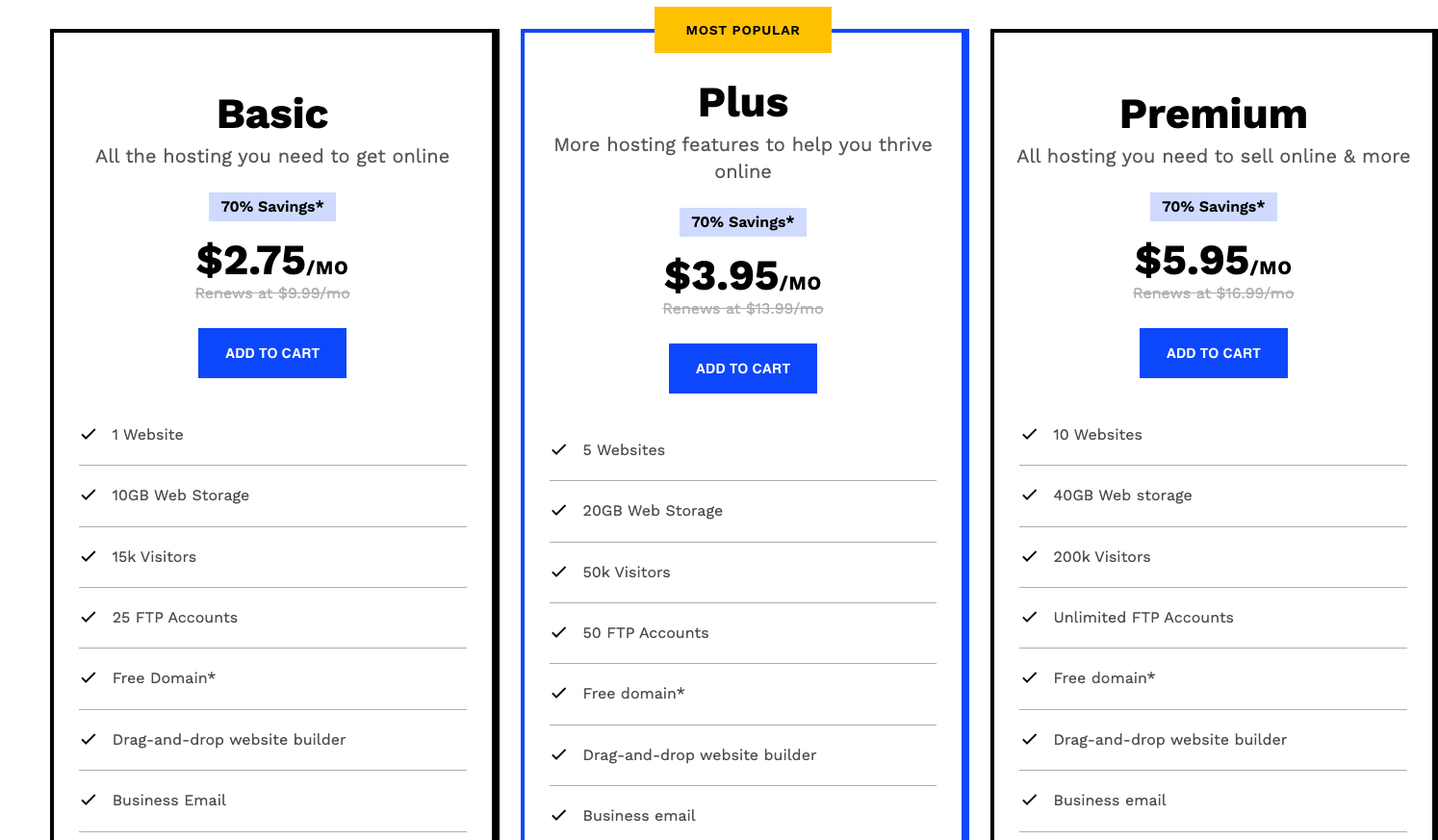Click the 70% Savings badge on Premium plan
Image resolution: width=1438 pixels, height=840 pixels.
click(x=1213, y=206)
